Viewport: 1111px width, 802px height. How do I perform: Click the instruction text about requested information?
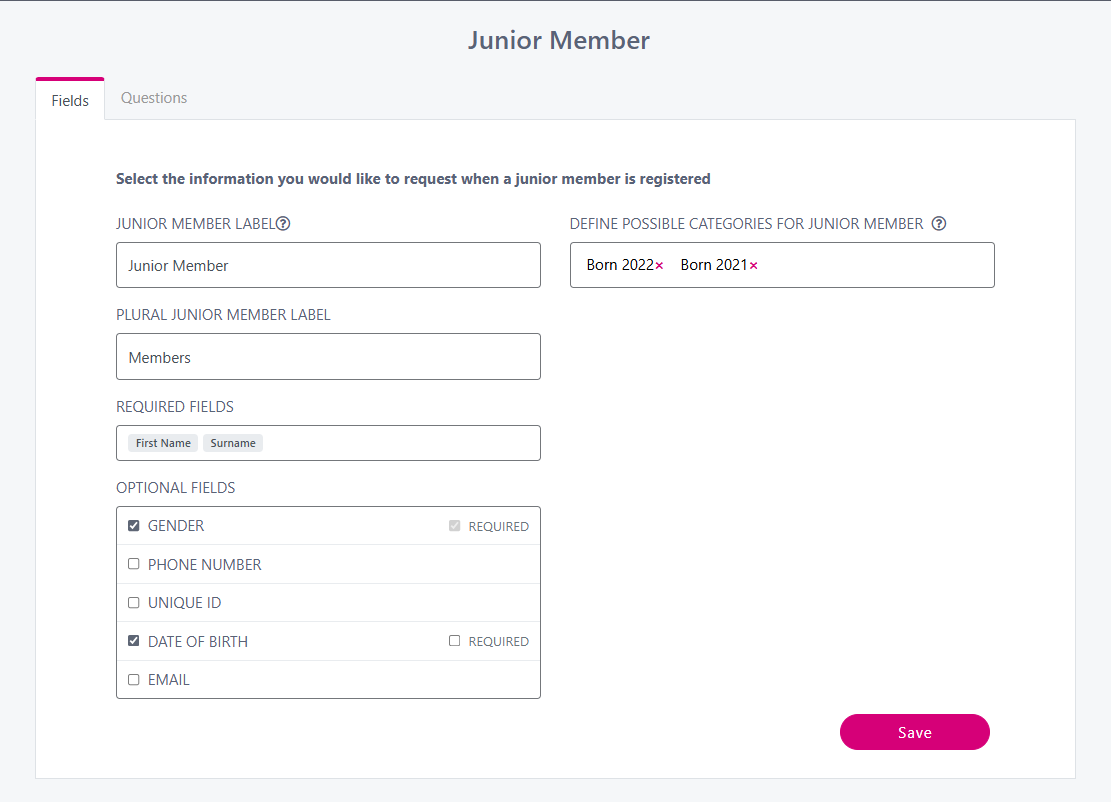[413, 179]
